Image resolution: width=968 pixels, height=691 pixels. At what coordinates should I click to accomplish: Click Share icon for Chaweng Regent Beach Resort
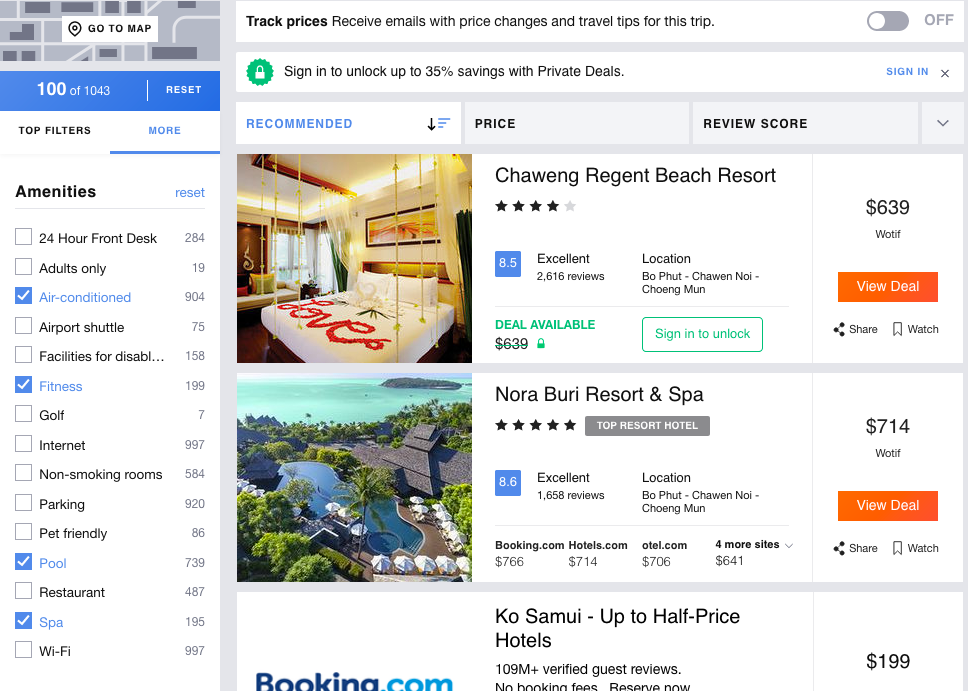tap(839, 329)
